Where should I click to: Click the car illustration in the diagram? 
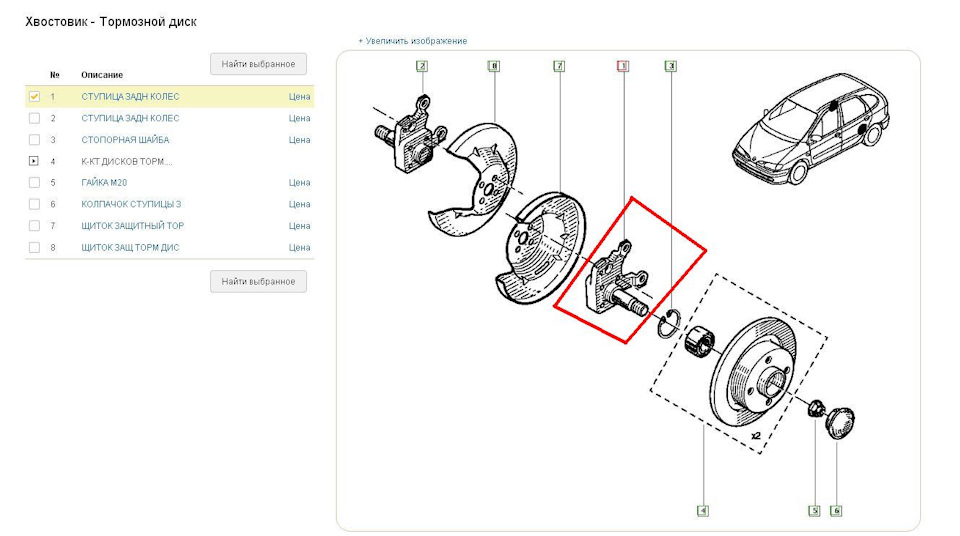pos(811,129)
